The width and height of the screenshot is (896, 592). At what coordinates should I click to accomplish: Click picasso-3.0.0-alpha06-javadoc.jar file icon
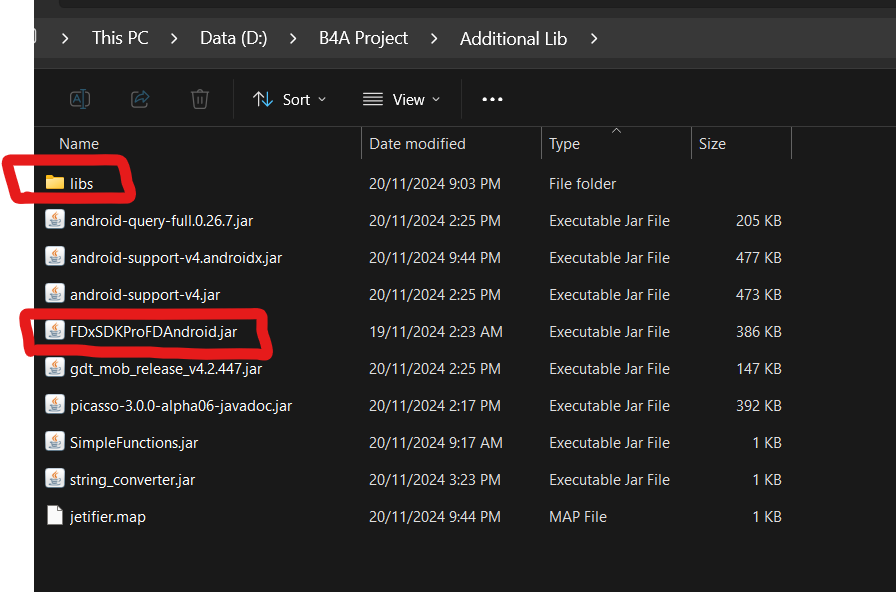tap(55, 405)
